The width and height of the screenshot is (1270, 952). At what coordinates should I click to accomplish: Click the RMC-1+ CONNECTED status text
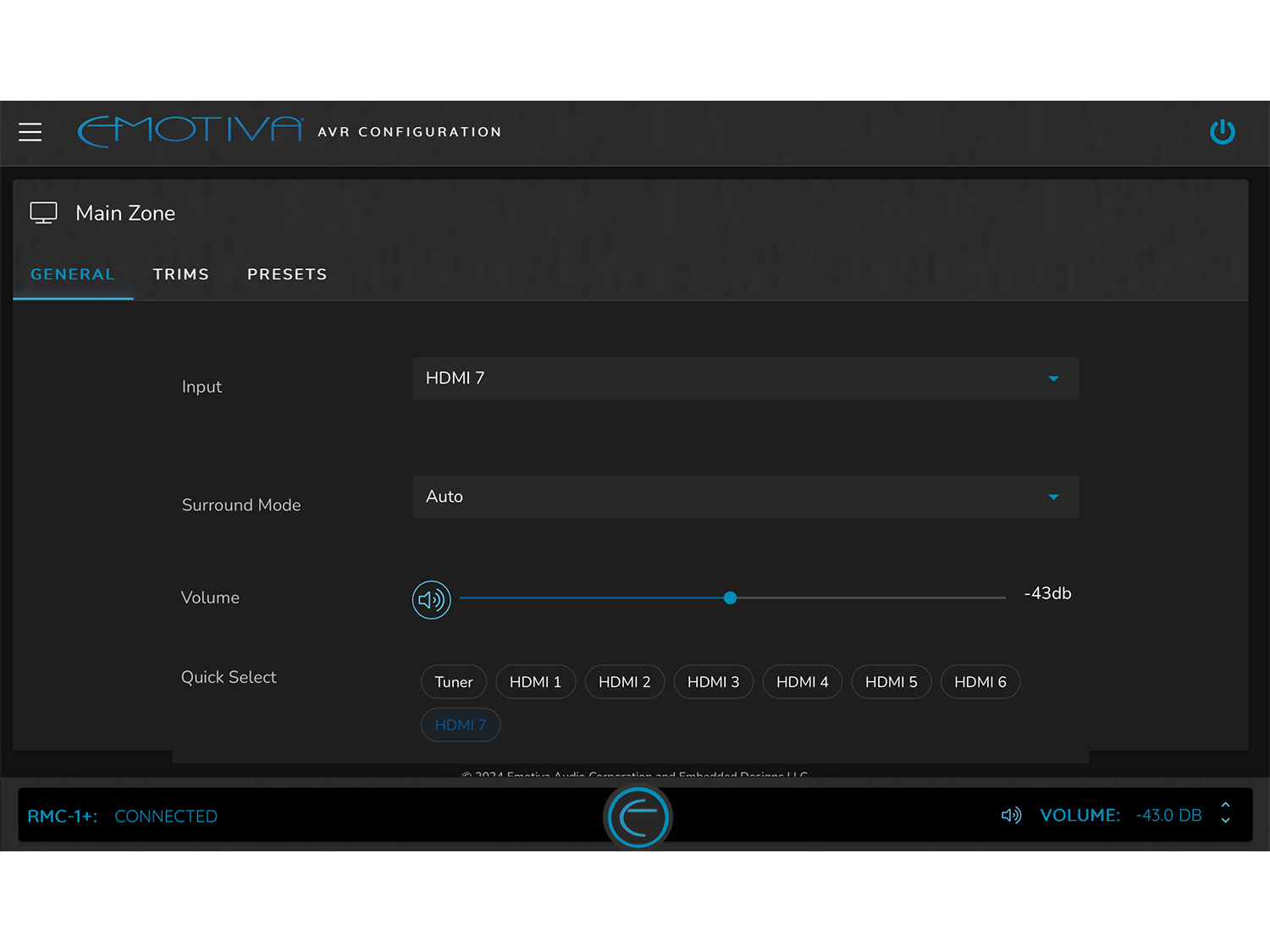122,815
